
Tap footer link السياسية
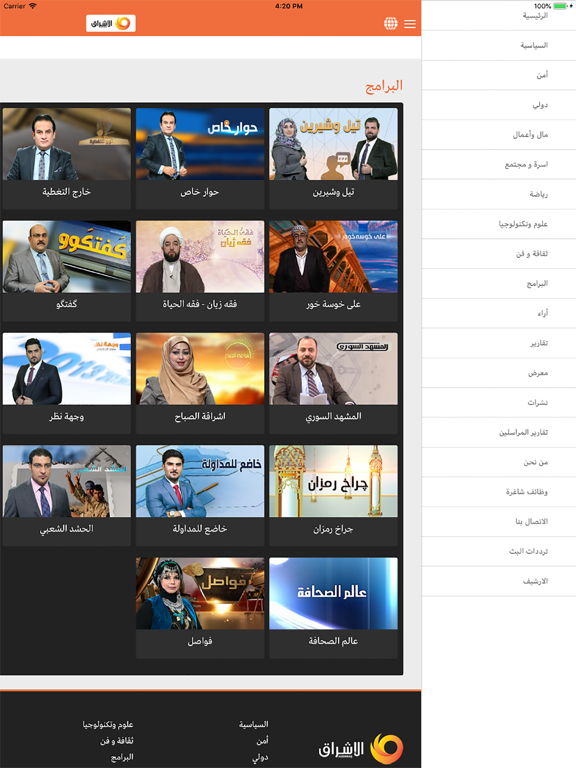coord(254,724)
